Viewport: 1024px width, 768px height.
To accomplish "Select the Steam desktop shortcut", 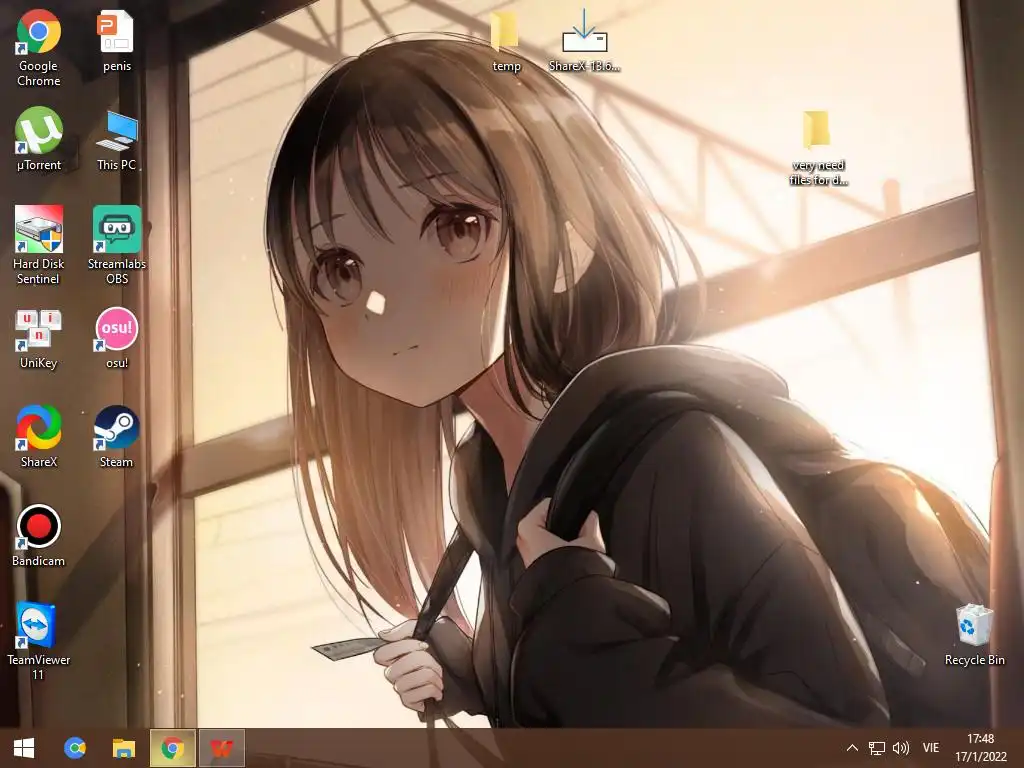I will (116, 436).
